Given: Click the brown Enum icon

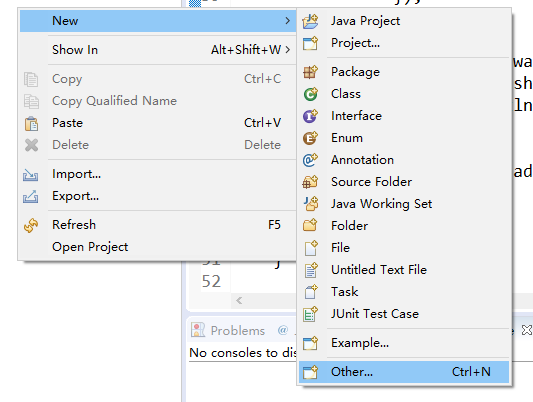Looking at the screenshot, I should (310, 138).
